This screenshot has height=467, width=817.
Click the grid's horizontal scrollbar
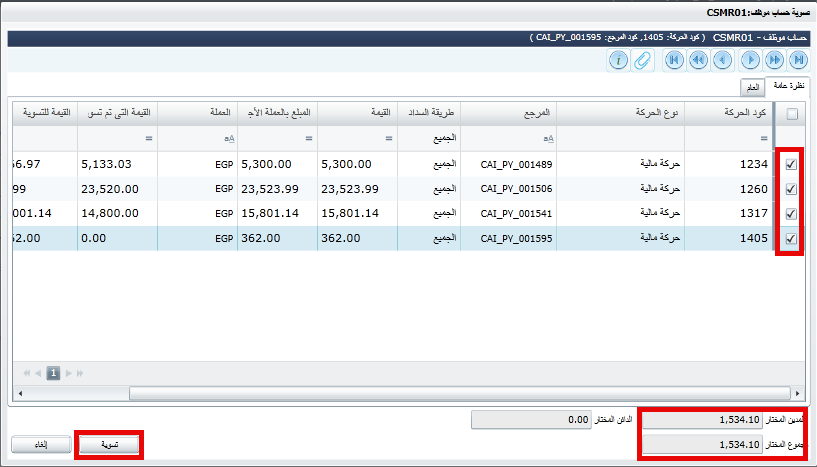(x=400, y=392)
